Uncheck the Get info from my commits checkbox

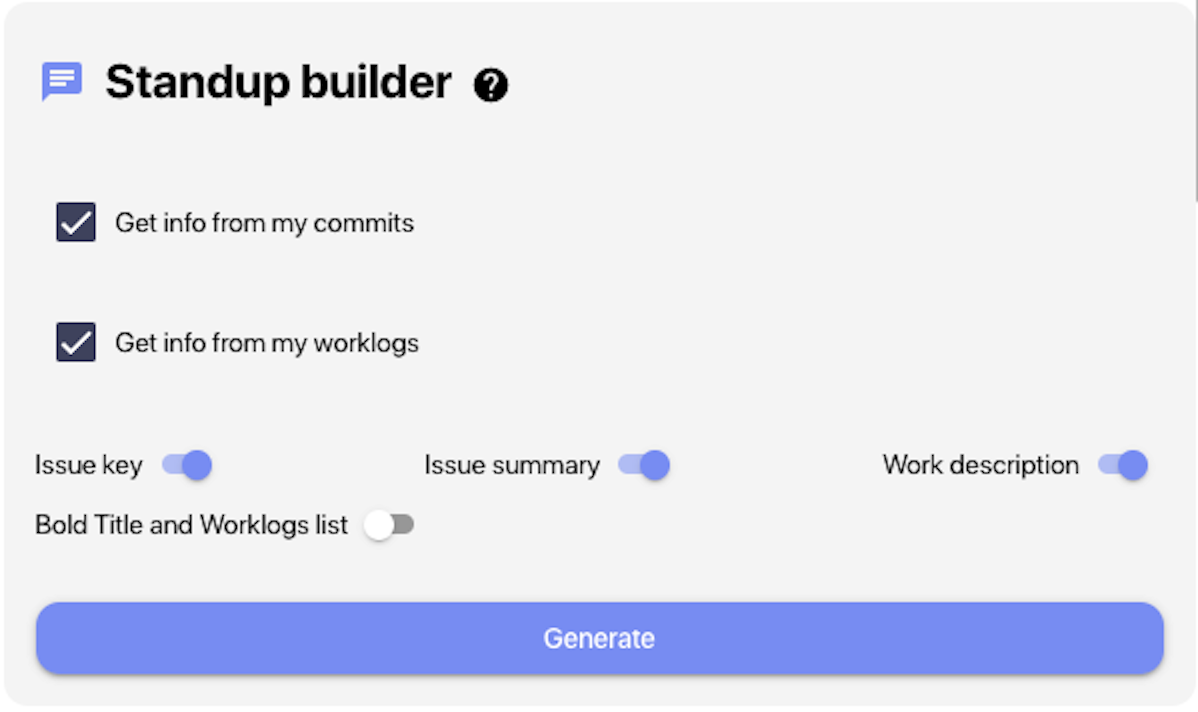76,222
